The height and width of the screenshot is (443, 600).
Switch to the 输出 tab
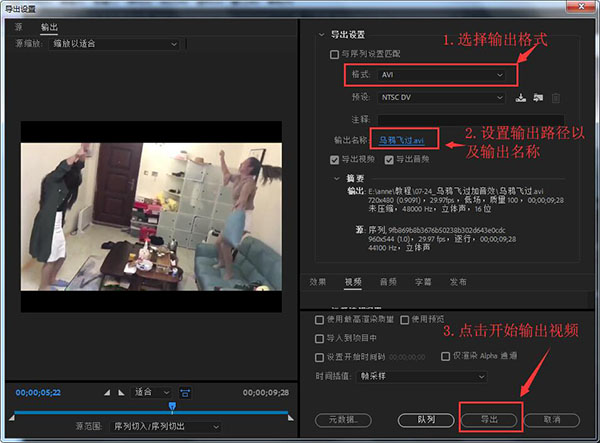tap(49, 27)
